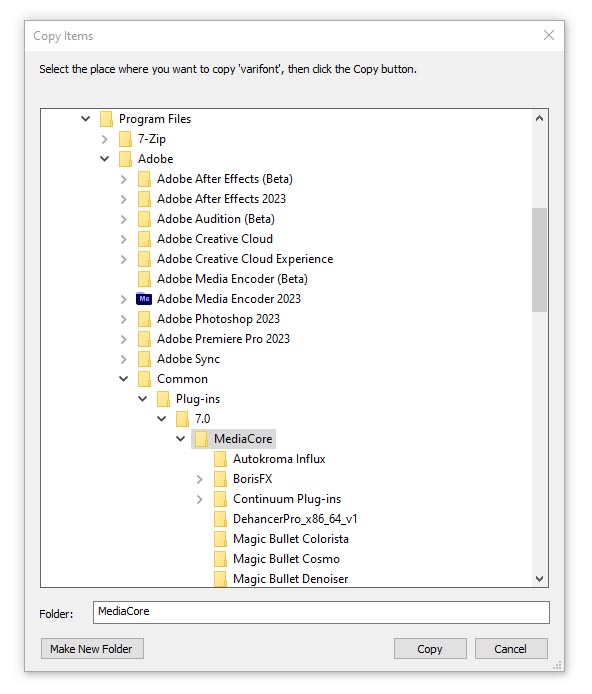This screenshot has height=694, width=592.
Task: Click the 7.0 folder icon
Action: point(182,419)
